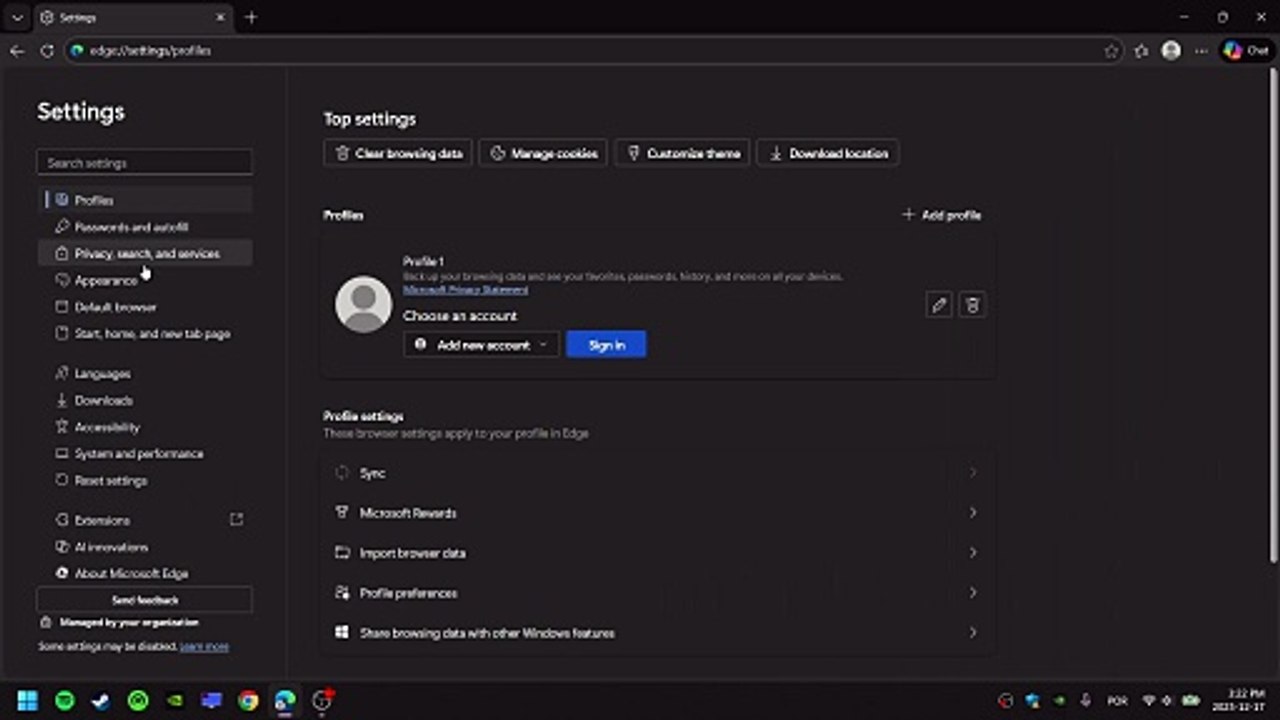
Task: Open Downloads settings
Action: click(144, 401)
